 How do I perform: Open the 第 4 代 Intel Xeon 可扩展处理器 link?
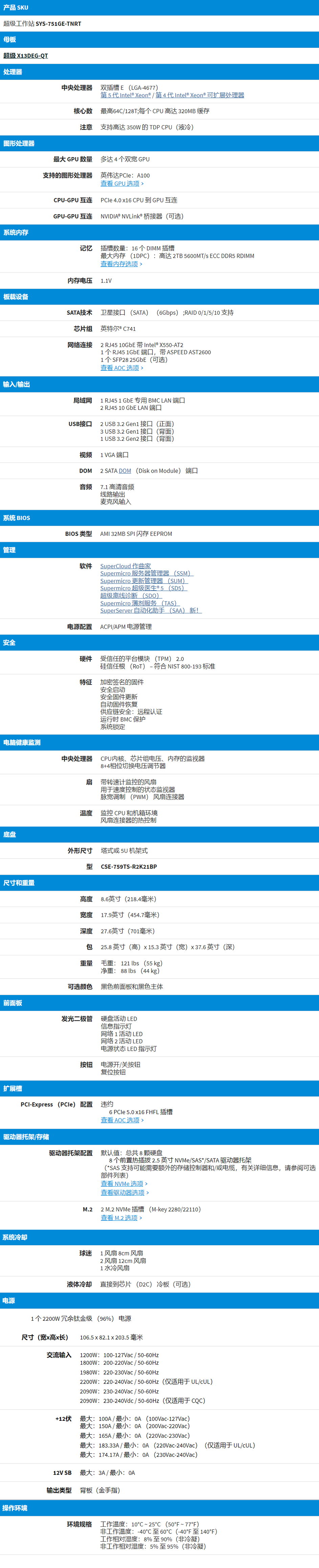[x=200, y=95]
